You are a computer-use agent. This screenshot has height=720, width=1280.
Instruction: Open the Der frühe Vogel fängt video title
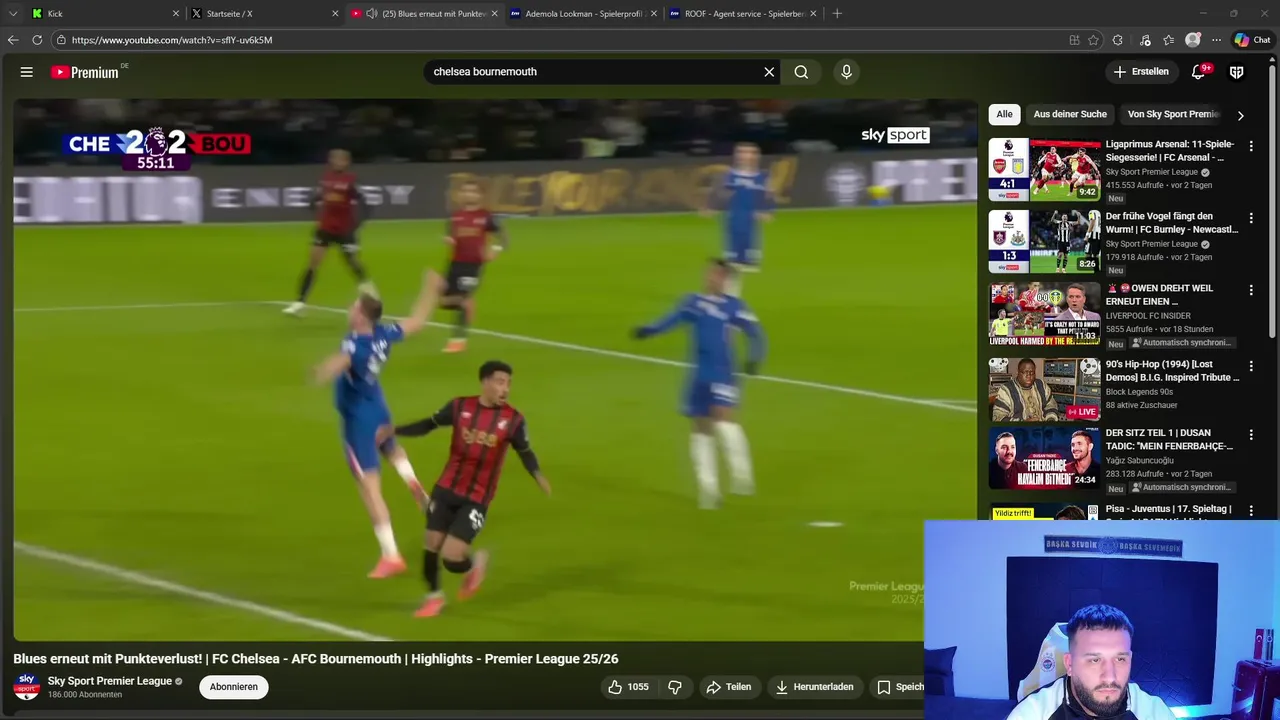pyautogui.click(x=1172, y=223)
